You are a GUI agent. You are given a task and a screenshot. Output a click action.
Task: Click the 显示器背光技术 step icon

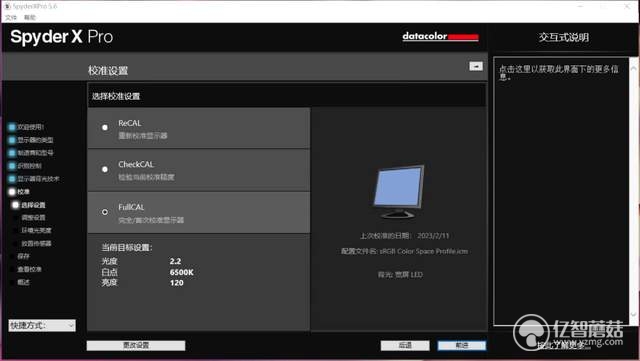point(12,179)
